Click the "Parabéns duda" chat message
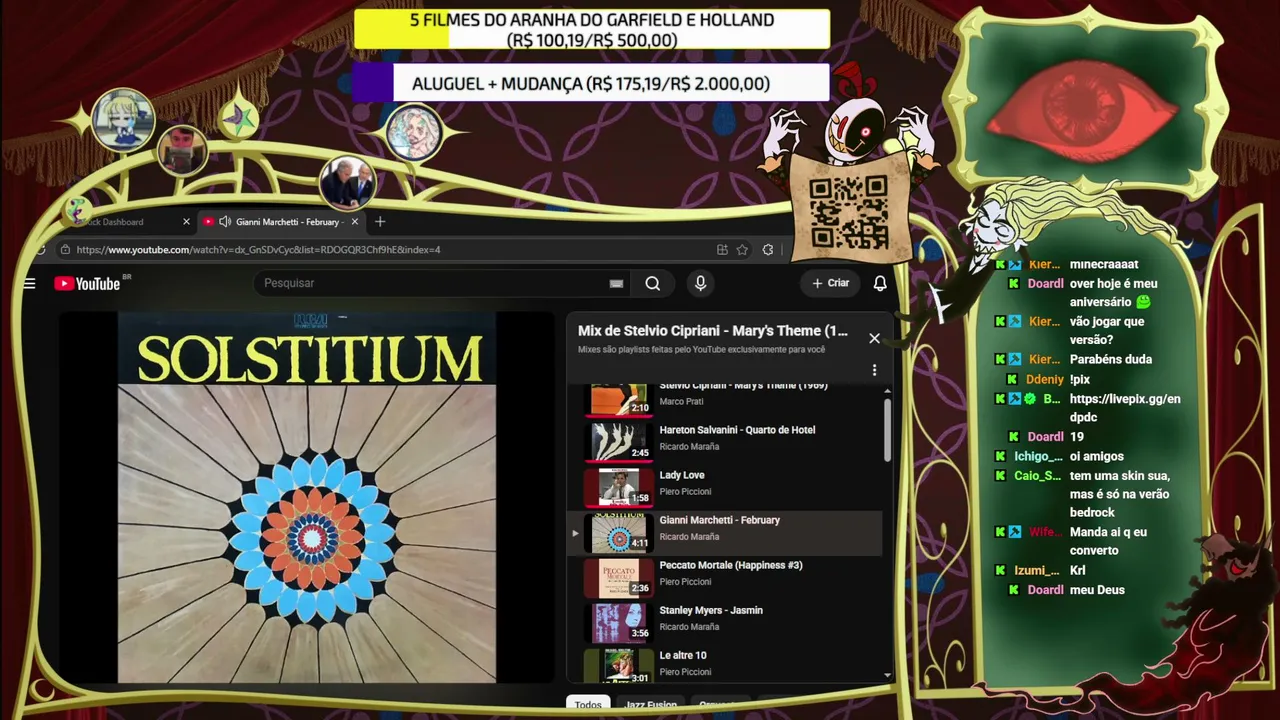Viewport: 1280px width, 720px height. point(1111,360)
